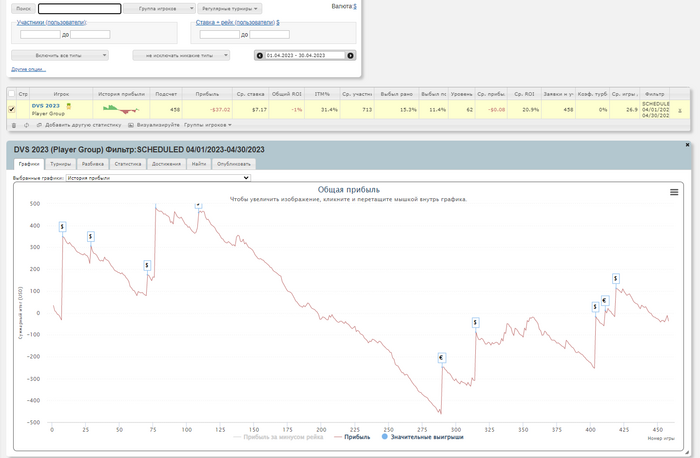Viewport: 700px width, 458px height.
Task: Click the $ win marker near game 418
Action: pos(616,279)
